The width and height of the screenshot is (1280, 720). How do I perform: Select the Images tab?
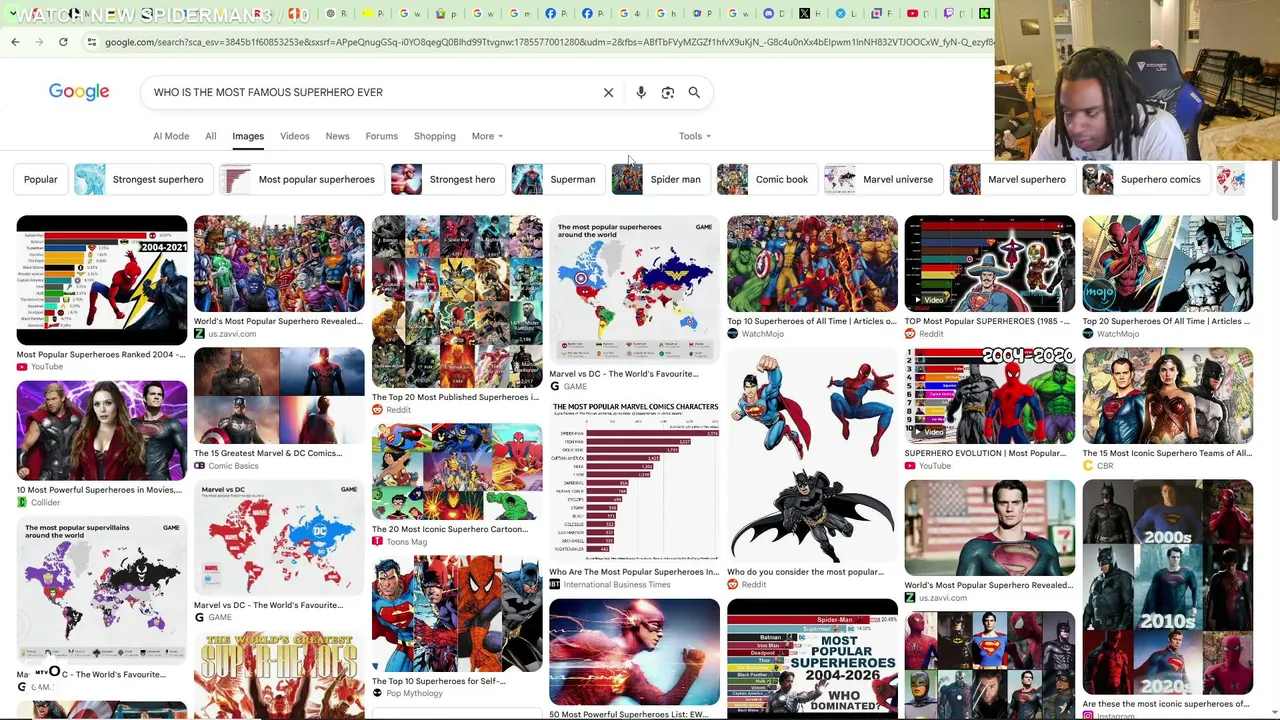[x=248, y=136]
